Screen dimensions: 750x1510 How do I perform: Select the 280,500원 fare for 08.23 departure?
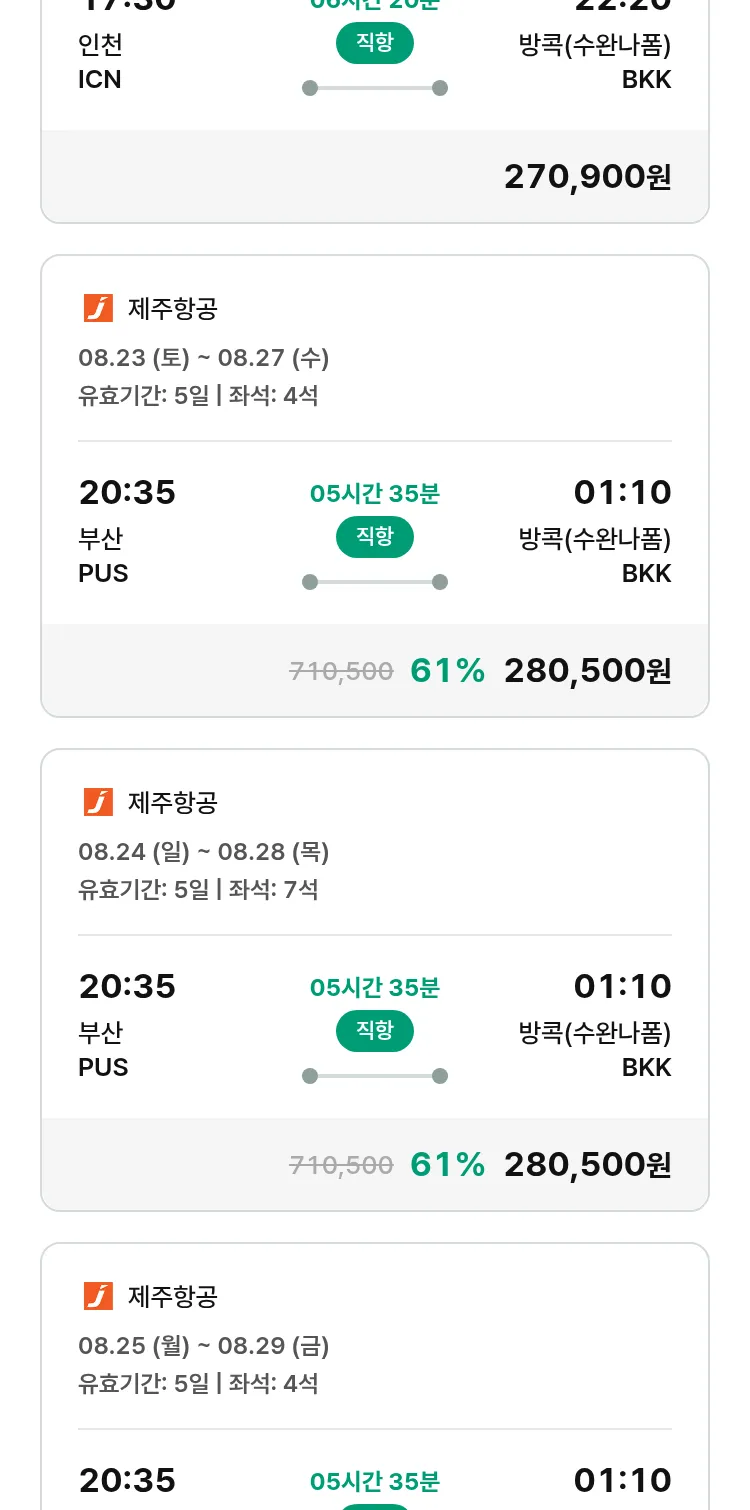point(587,671)
